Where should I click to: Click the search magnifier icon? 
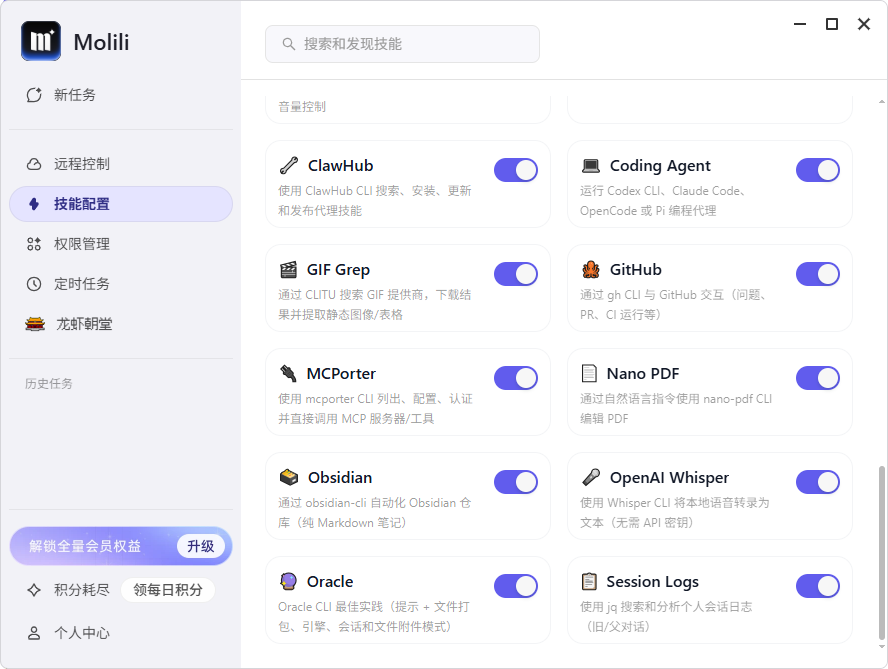[288, 44]
